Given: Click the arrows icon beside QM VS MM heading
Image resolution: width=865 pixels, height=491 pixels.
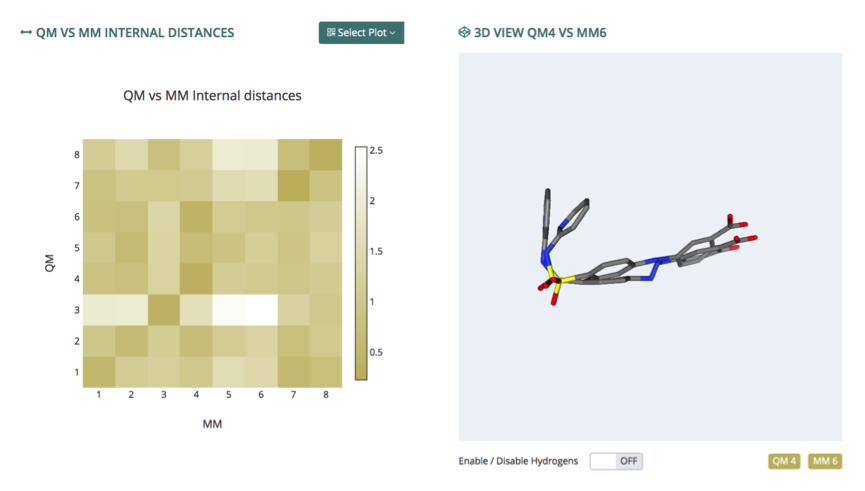Looking at the screenshot, I should click(25, 33).
